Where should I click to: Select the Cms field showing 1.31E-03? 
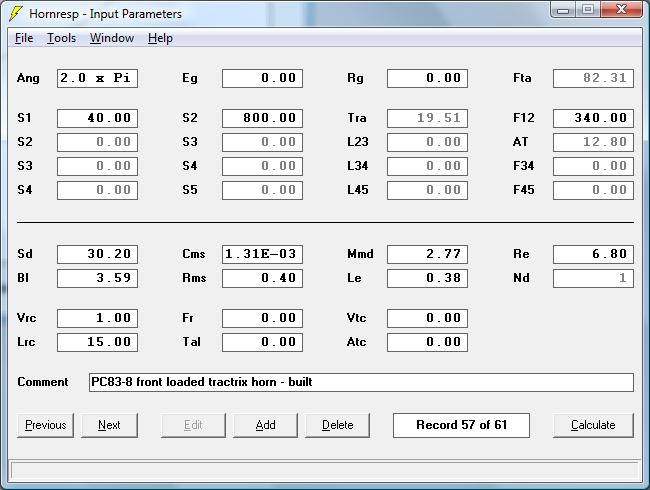pyautogui.click(x=262, y=254)
